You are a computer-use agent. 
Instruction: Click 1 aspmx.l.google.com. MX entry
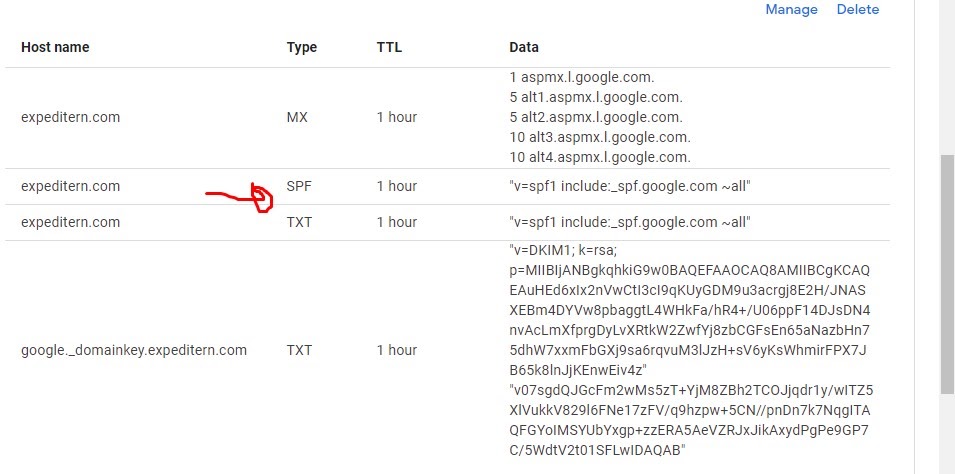(x=581, y=77)
